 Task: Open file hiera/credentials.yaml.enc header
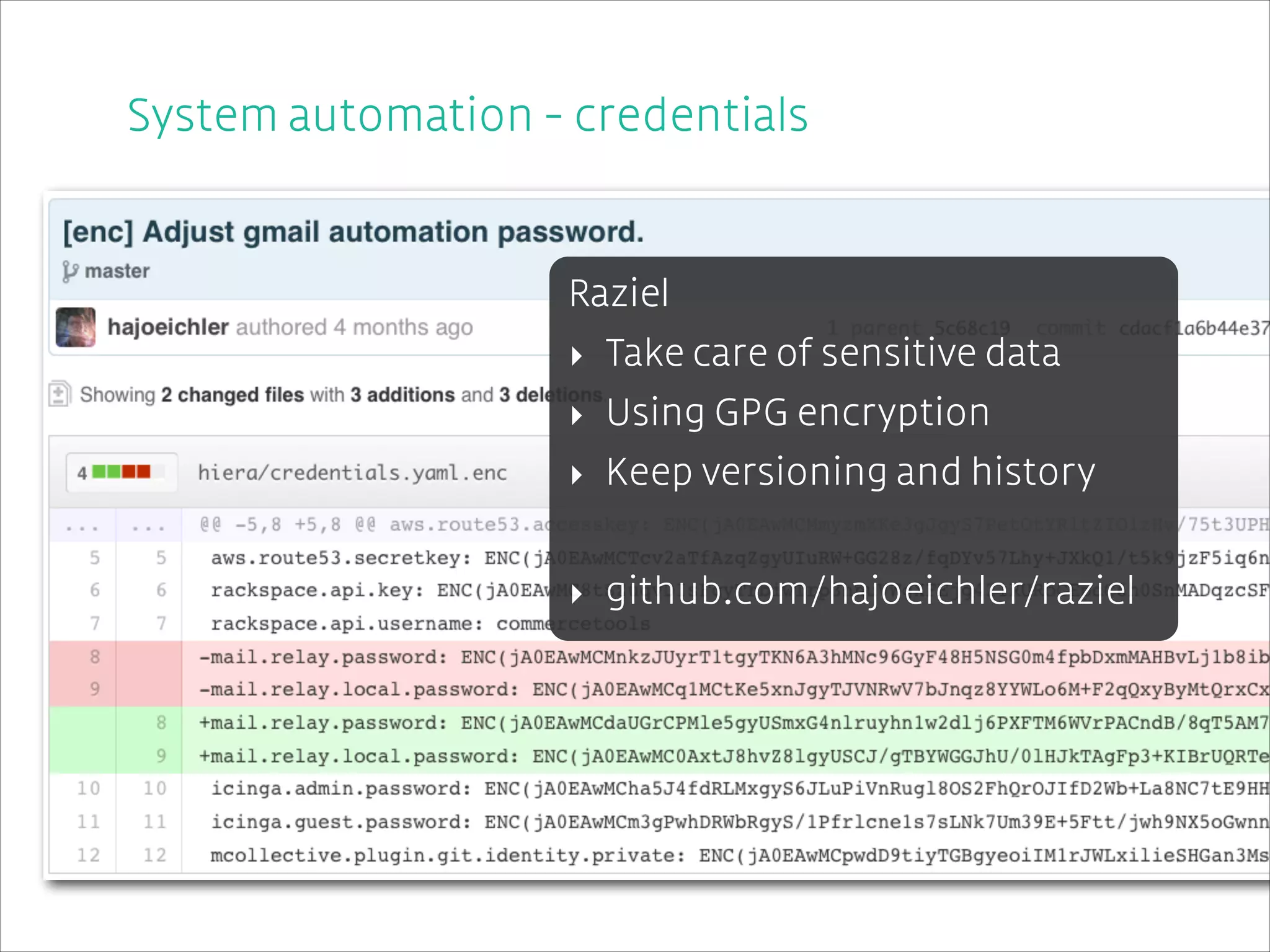coord(352,472)
